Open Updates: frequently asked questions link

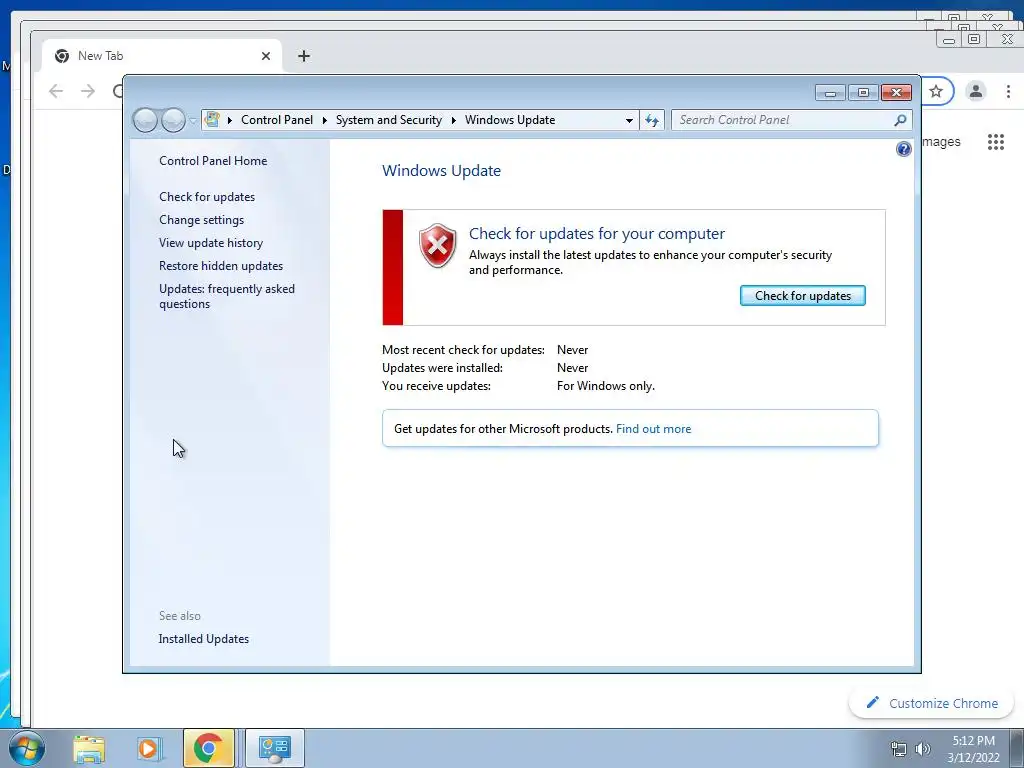(x=227, y=296)
